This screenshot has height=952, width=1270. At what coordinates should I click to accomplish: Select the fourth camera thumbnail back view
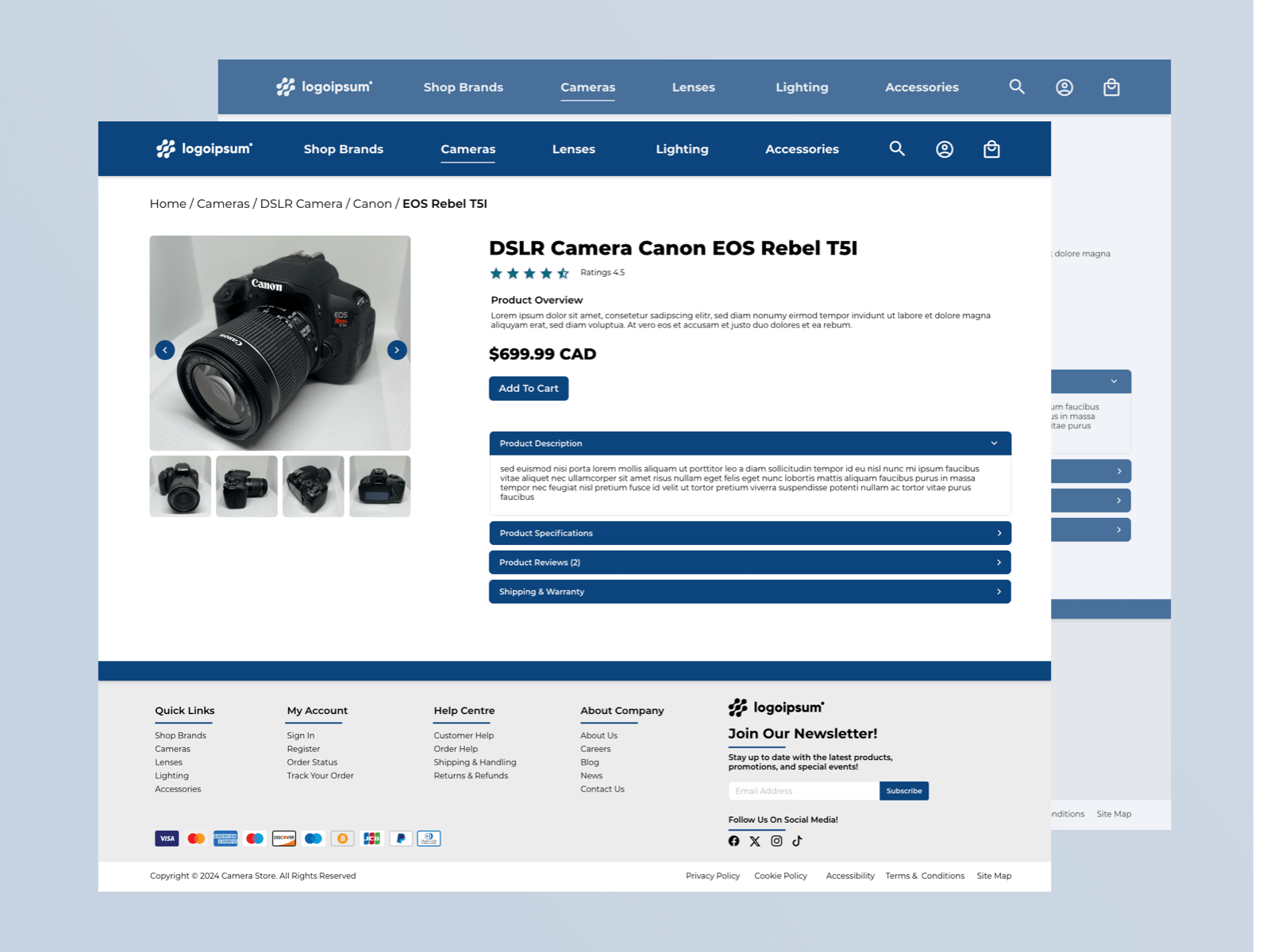(x=380, y=486)
